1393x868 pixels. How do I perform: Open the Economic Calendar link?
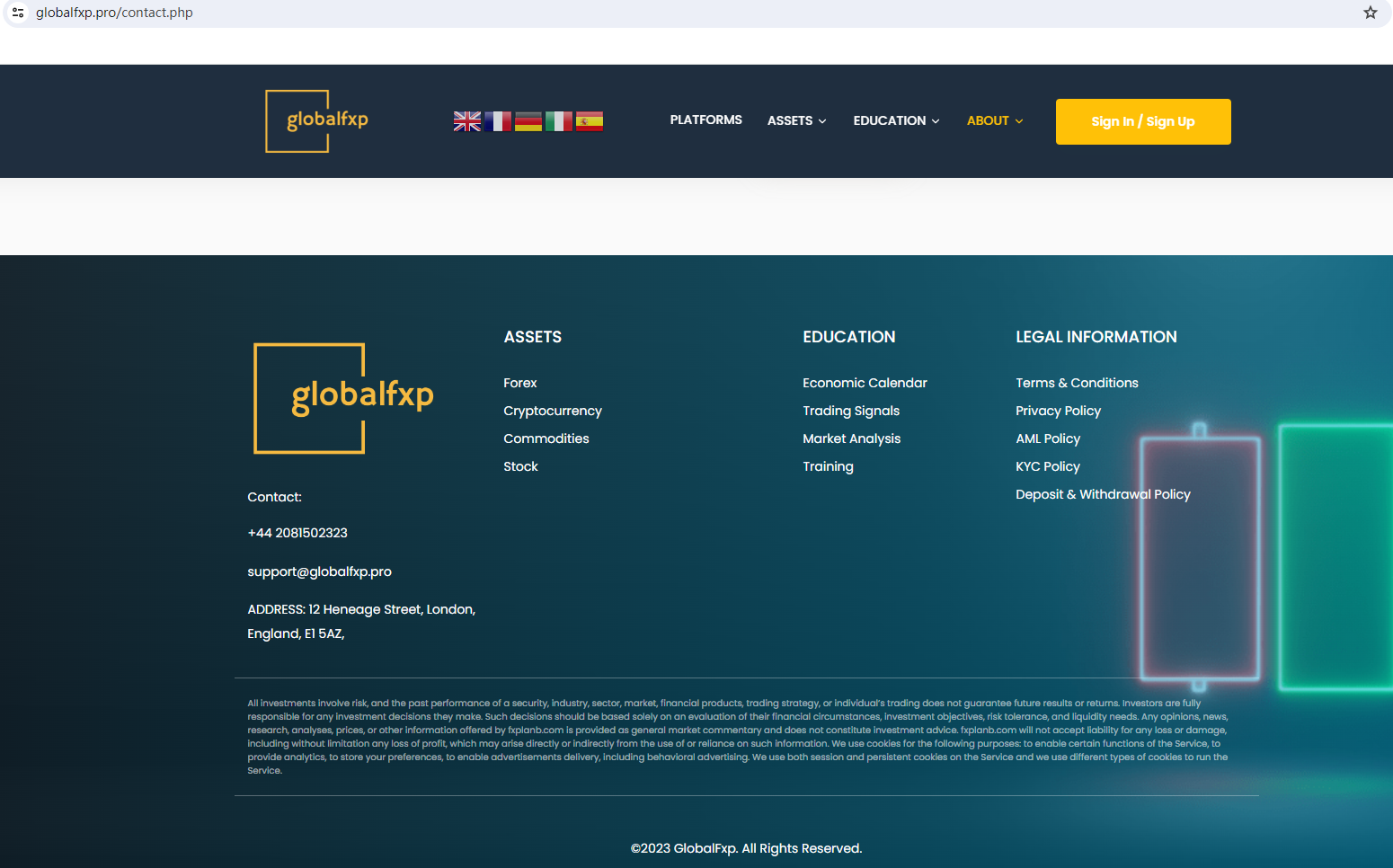(865, 383)
